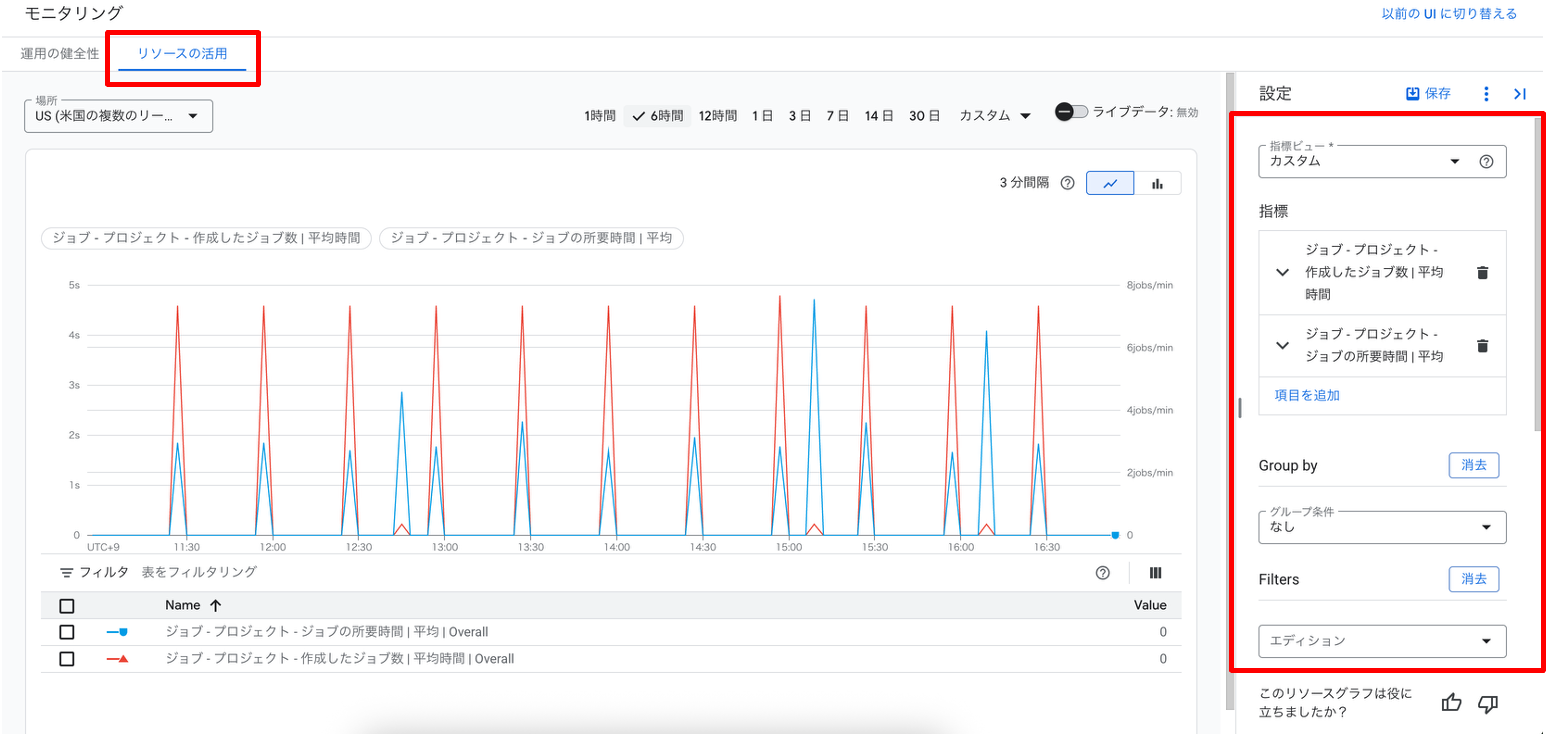Check the ジョブの所要時間 row checkbox
The width and height of the screenshot is (1554, 734).
click(x=67, y=632)
